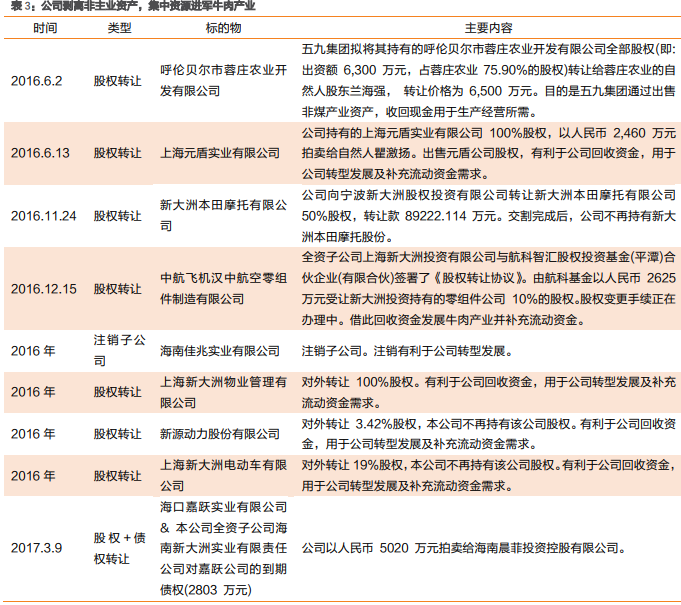Select the 类型 column header

click(119, 28)
